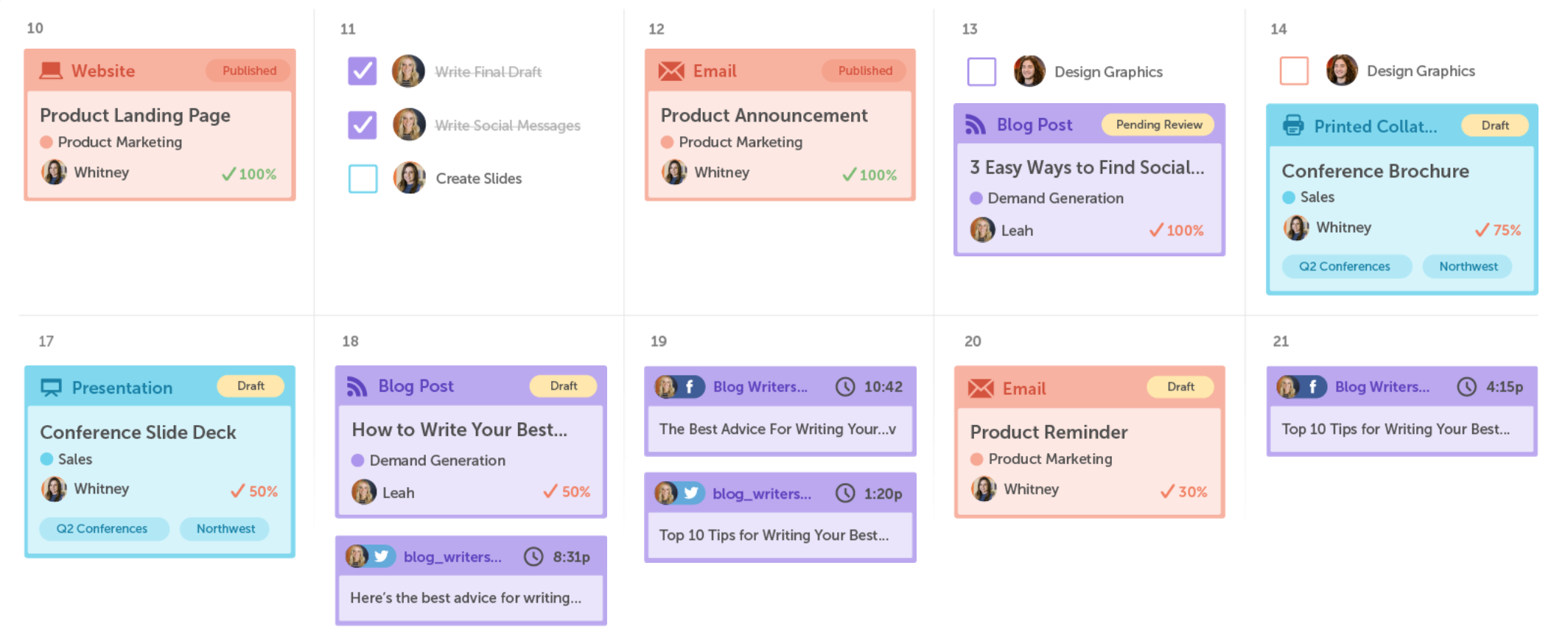The width and height of the screenshot is (1568, 638).
Task: Click Draft badge on day 18 Blog Post
Action: 564,386
